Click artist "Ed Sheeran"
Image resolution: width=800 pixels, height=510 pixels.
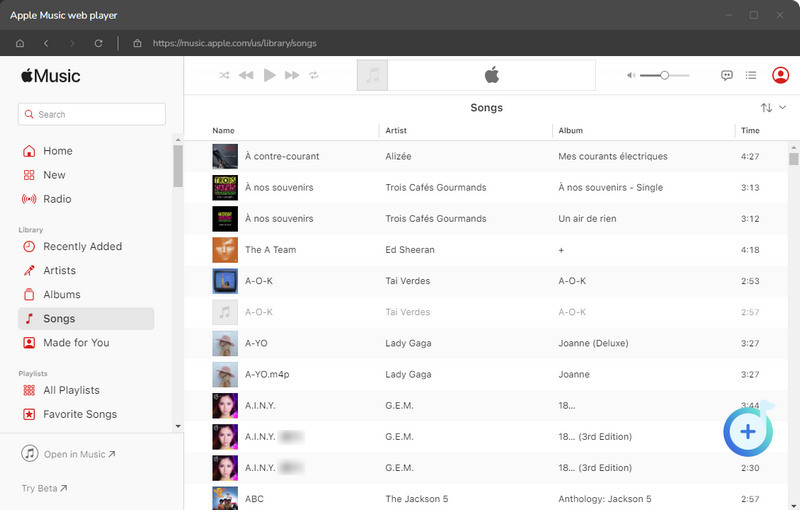pos(410,249)
